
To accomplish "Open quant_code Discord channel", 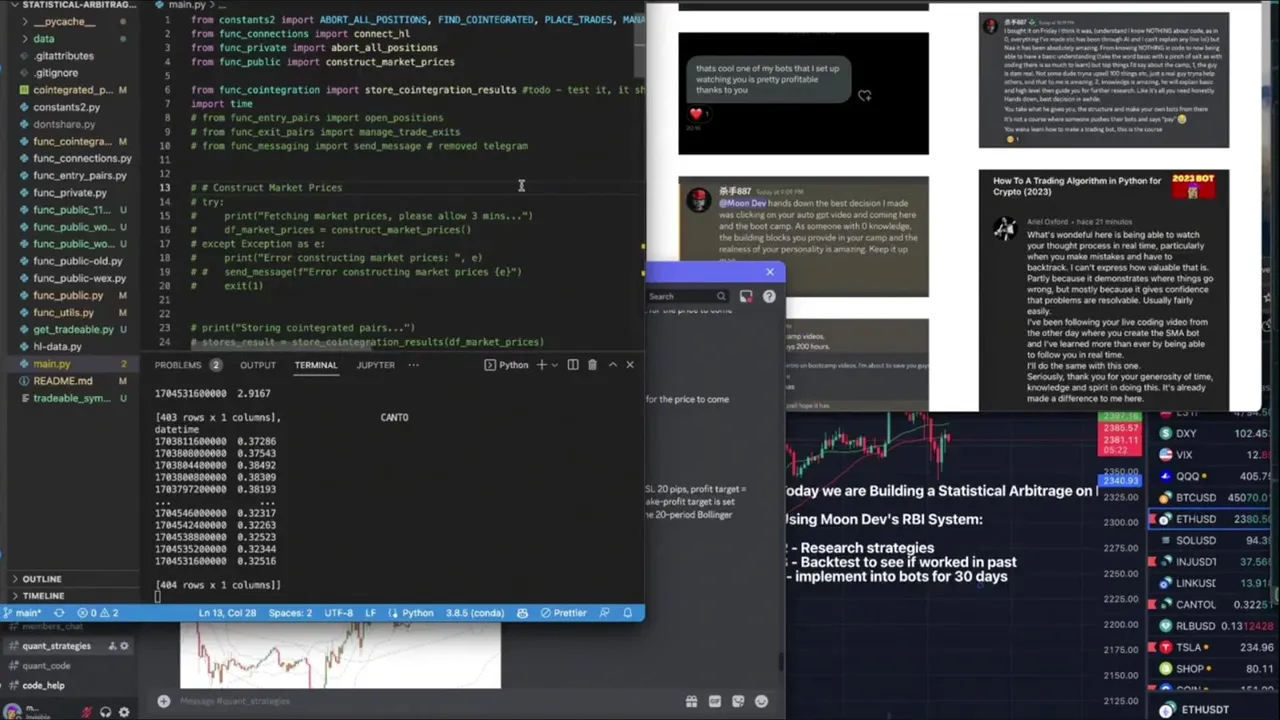I will click(46, 666).
